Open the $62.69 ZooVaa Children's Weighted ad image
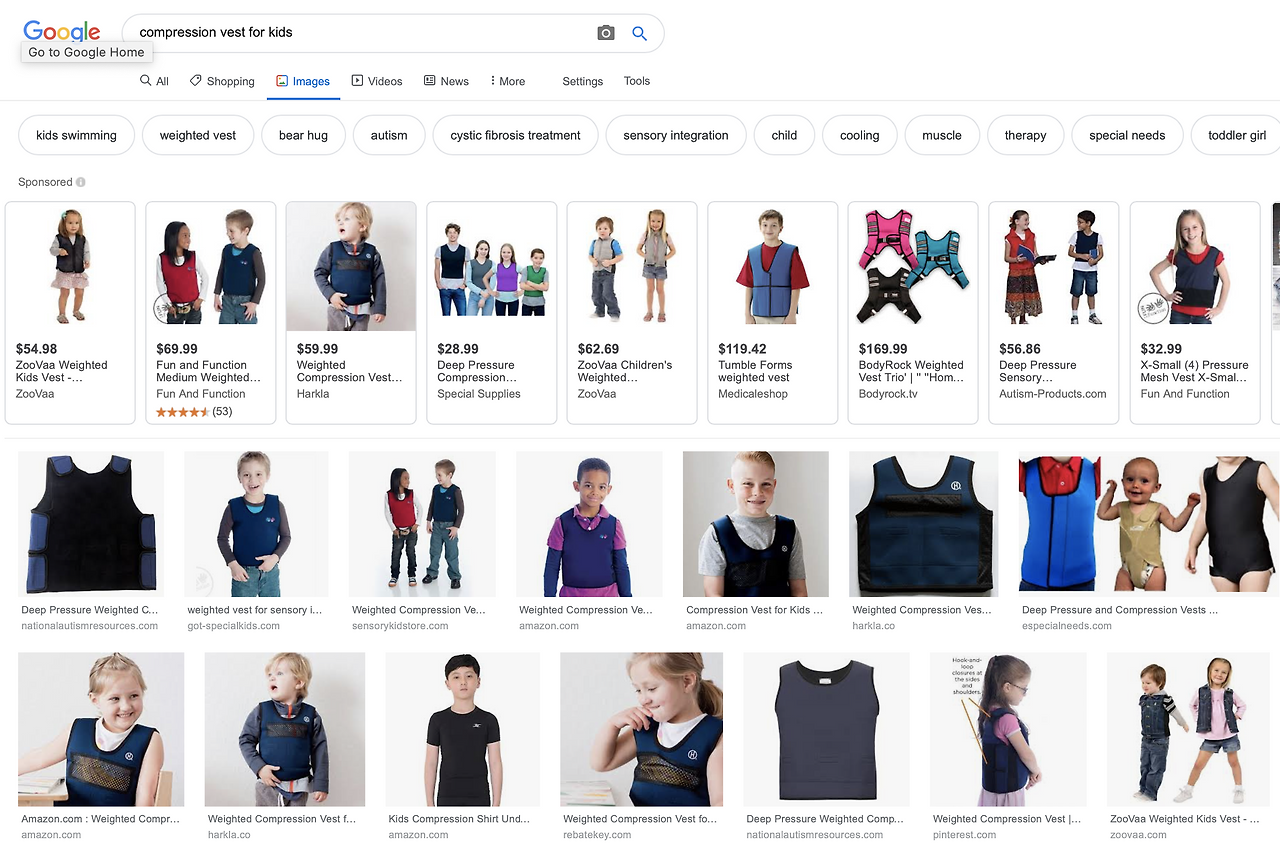This screenshot has height=845, width=1280. [x=632, y=266]
